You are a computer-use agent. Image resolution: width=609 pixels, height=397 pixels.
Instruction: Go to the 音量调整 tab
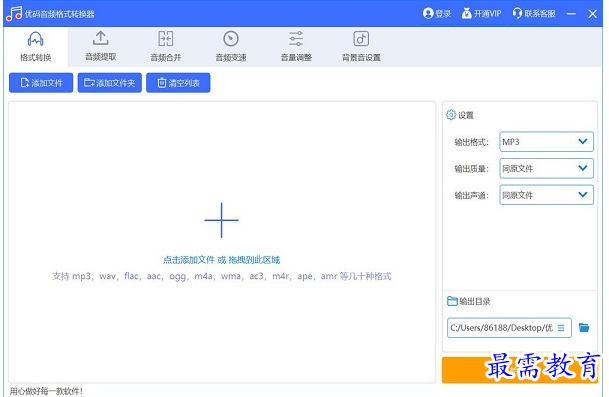pyautogui.click(x=296, y=47)
